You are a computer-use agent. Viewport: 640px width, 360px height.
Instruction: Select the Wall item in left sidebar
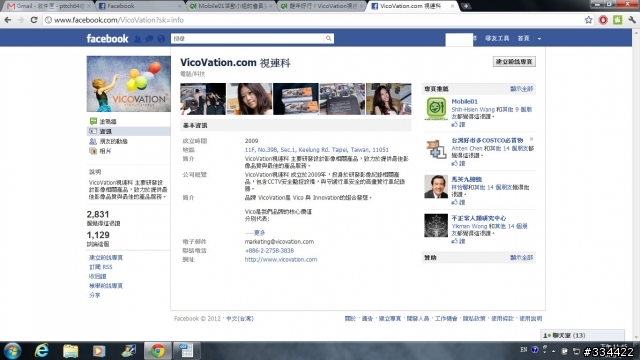108,121
